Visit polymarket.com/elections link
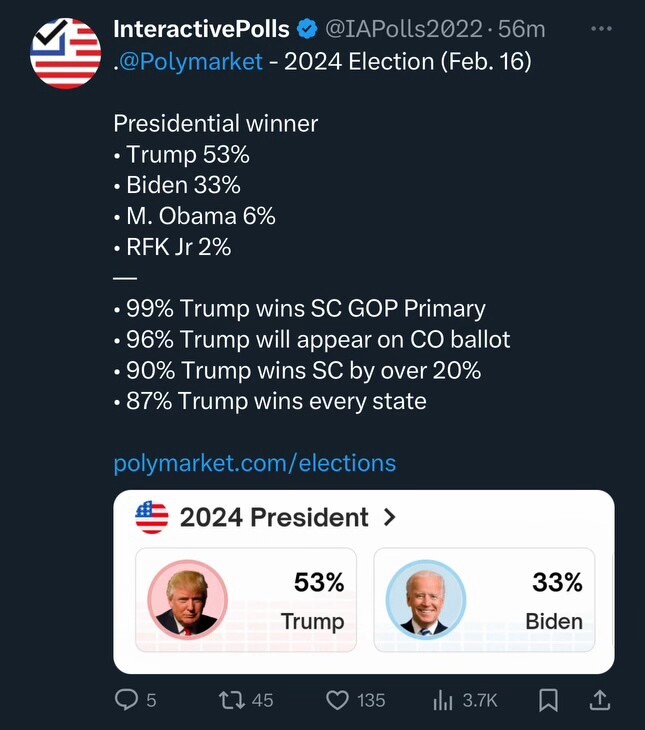Image resolution: width=645 pixels, height=730 pixels. click(x=255, y=463)
